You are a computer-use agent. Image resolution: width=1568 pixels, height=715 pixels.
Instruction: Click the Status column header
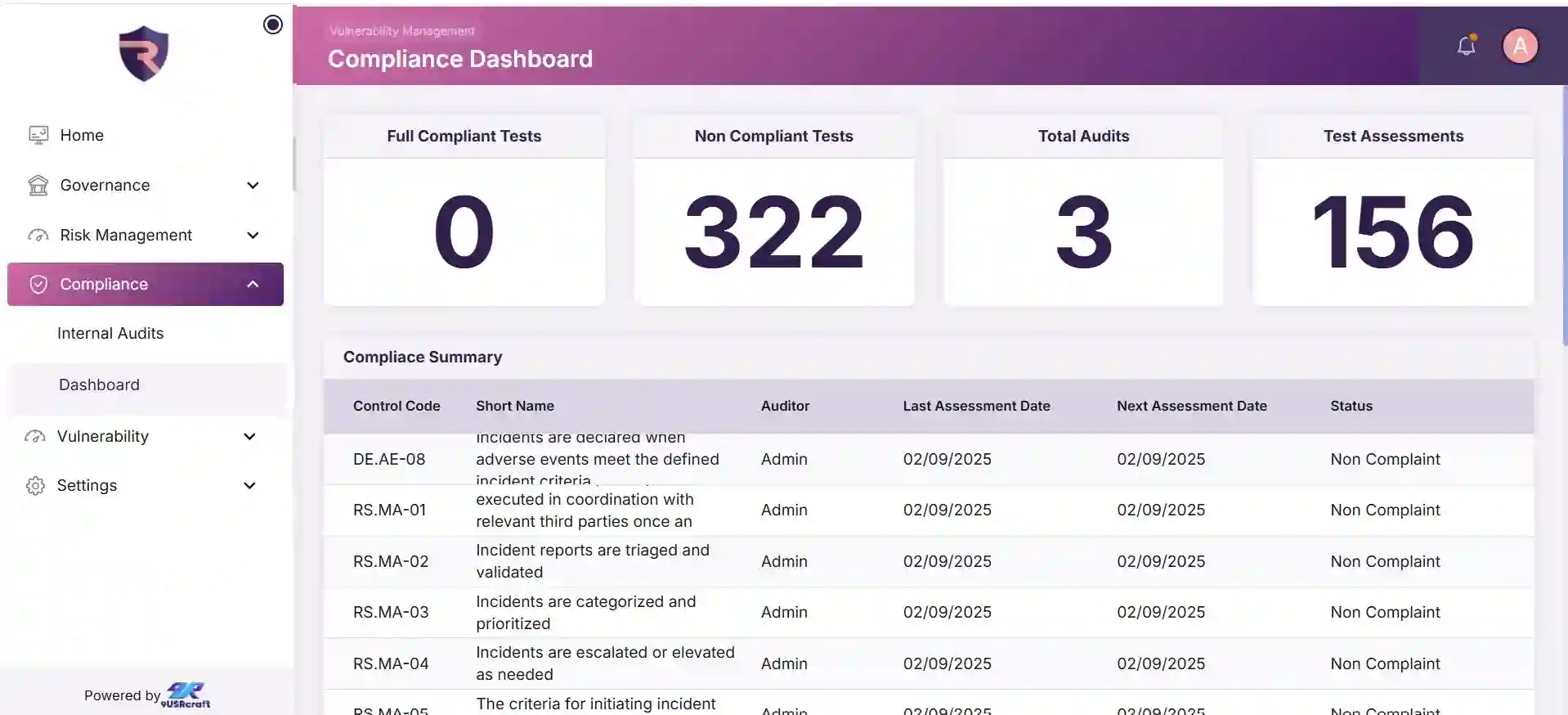(x=1351, y=406)
